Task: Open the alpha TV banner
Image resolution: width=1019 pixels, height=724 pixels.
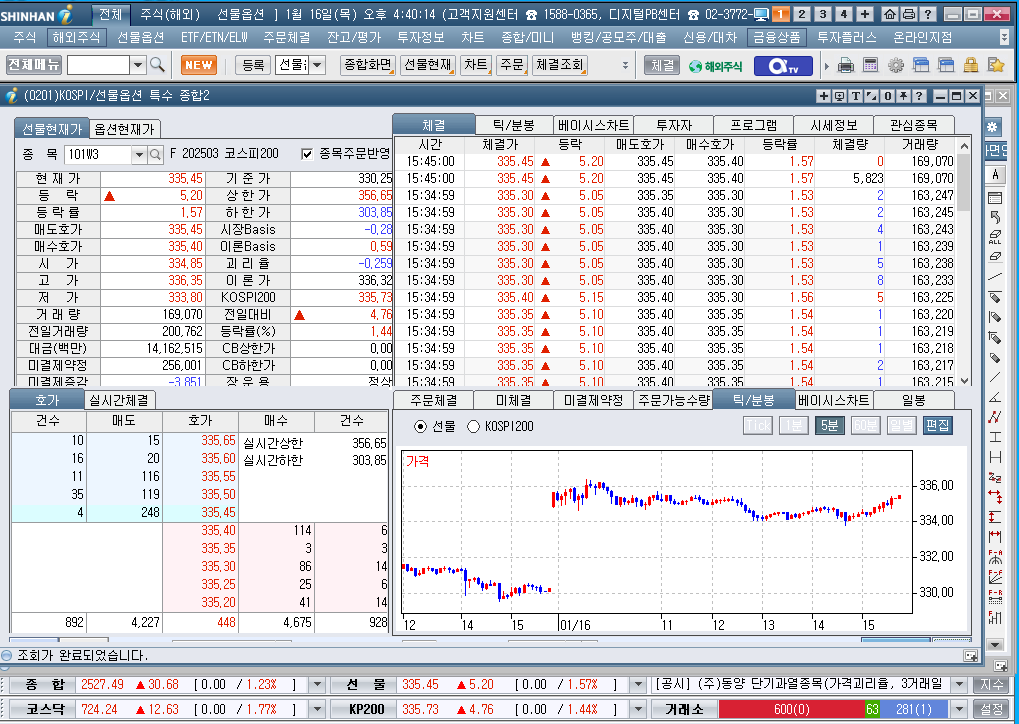Action: pyautogui.click(x=783, y=66)
